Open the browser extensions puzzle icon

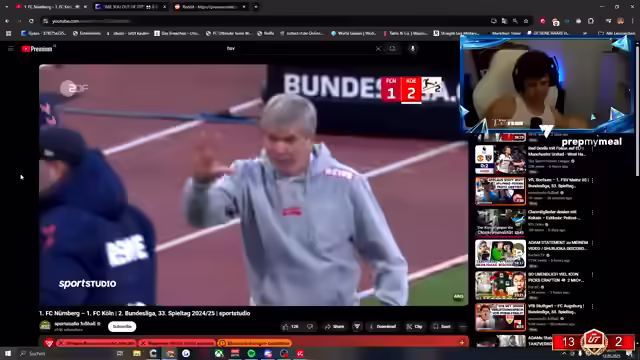[x=591, y=21]
